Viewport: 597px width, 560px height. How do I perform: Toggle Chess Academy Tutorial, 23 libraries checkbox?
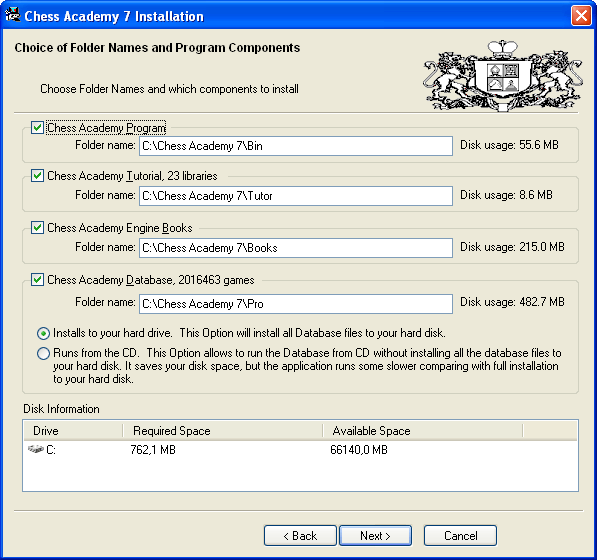(37, 176)
